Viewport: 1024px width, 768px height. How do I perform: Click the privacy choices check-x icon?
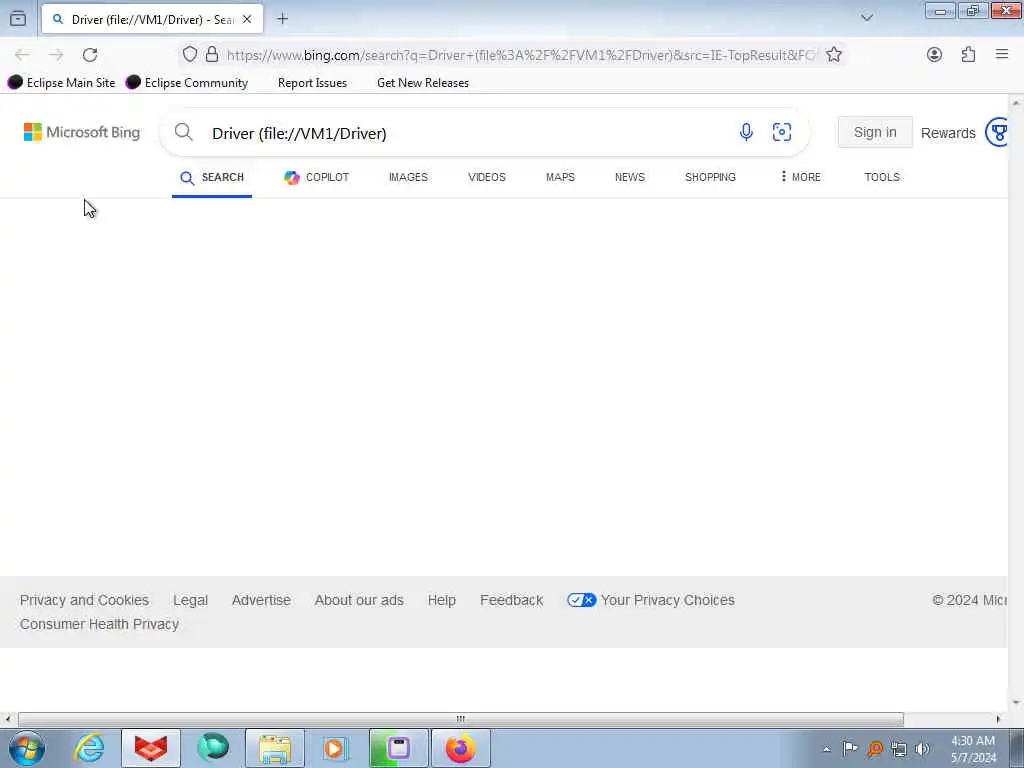pyautogui.click(x=581, y=600)
